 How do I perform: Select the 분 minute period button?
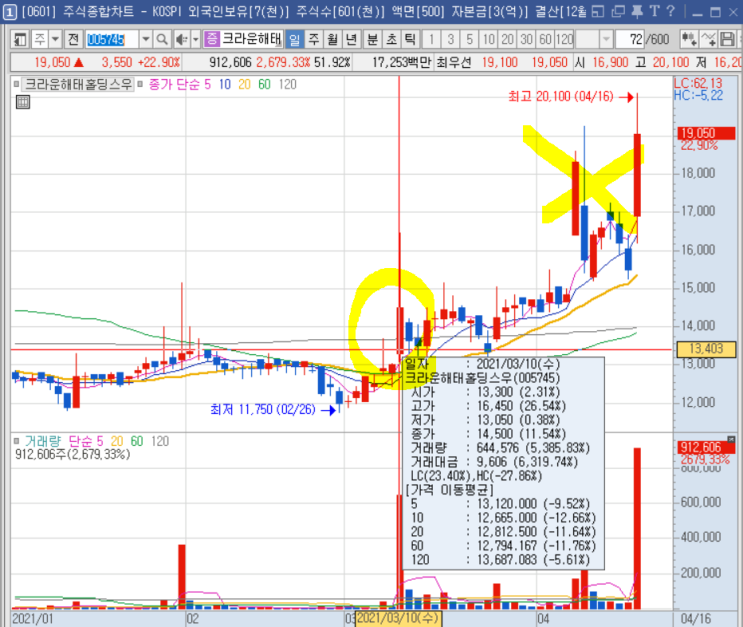click(x=372, y=39)
